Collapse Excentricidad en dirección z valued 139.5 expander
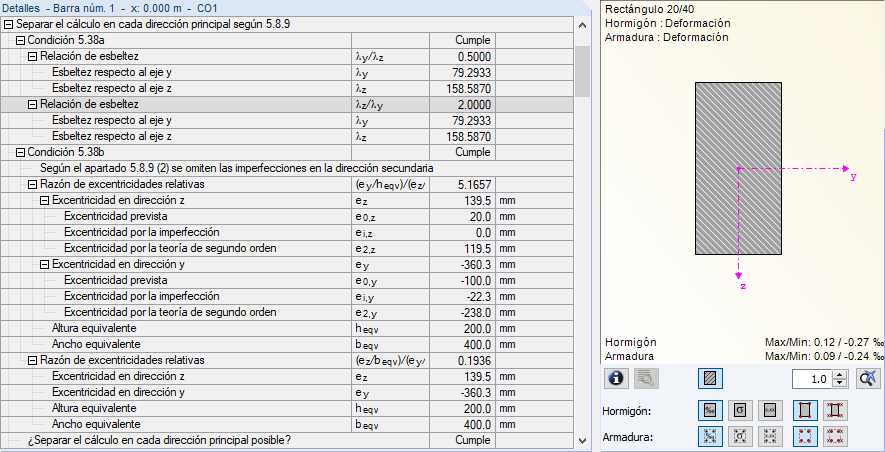 [45, 200]
